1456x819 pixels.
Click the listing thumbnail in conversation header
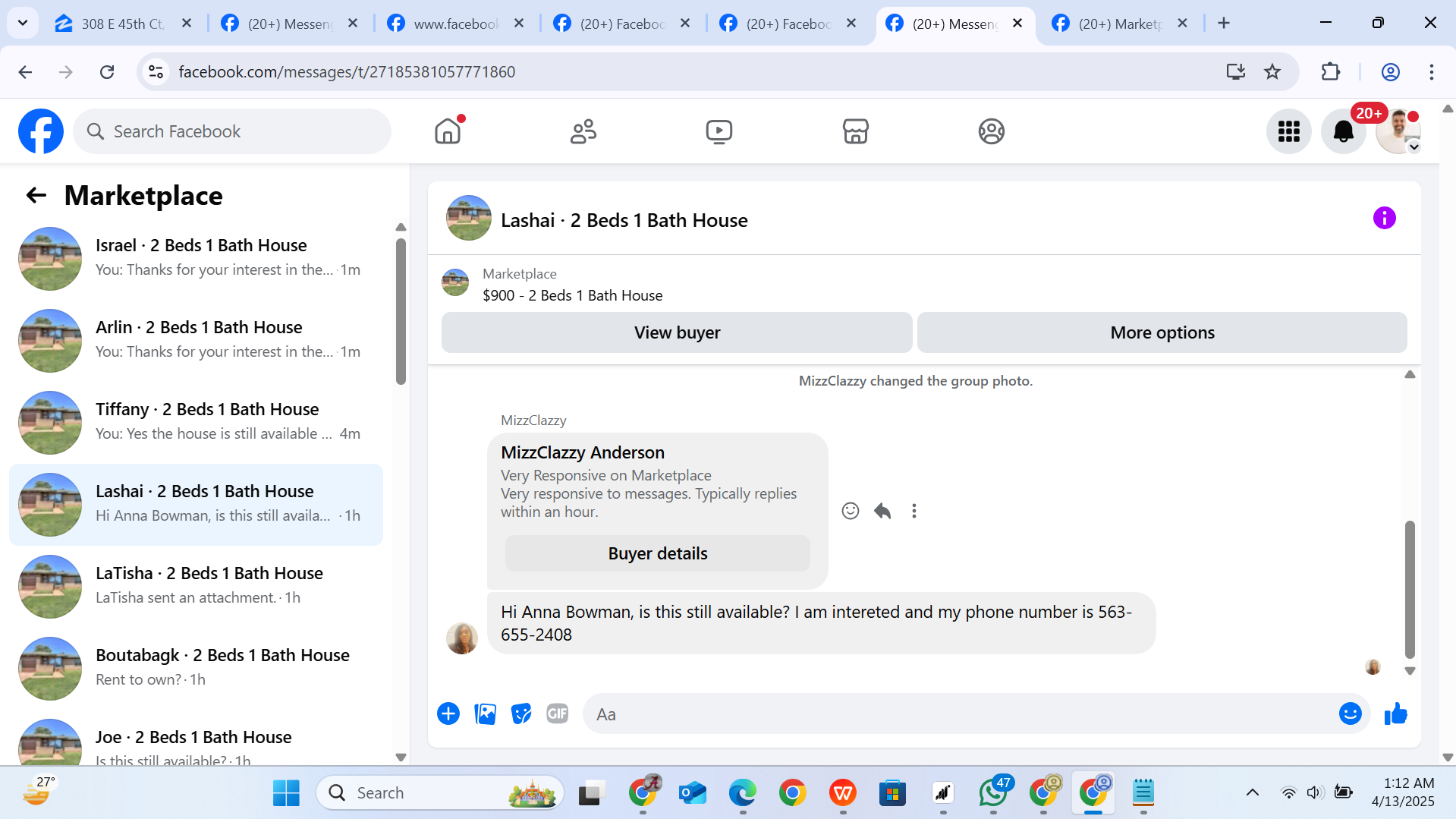coord(469,219)
